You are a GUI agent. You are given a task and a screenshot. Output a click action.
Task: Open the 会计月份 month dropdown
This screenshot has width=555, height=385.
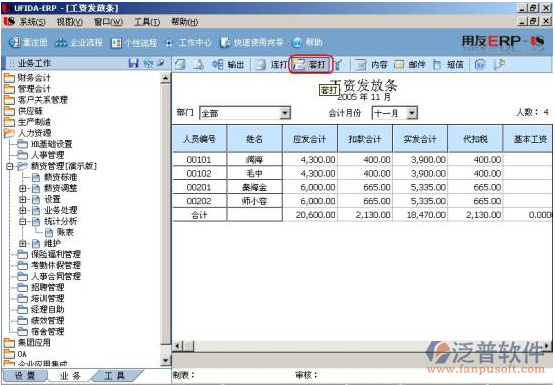[x=412, y=113]
